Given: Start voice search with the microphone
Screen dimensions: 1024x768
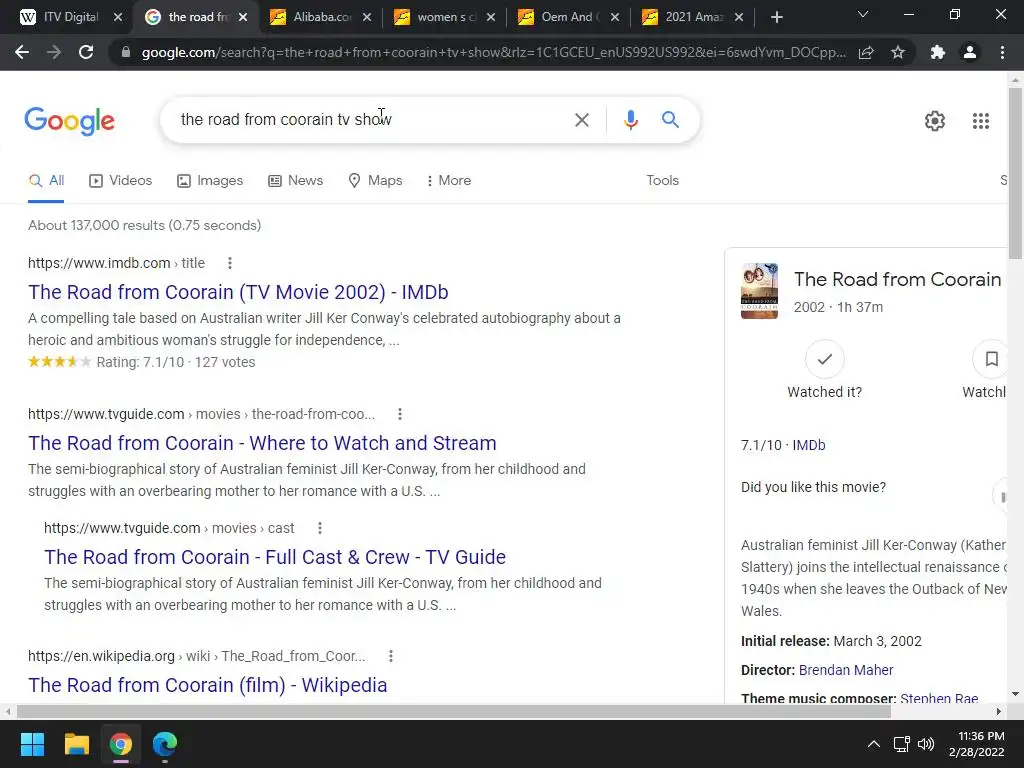Looking at the screenshot, I should 630,120.
